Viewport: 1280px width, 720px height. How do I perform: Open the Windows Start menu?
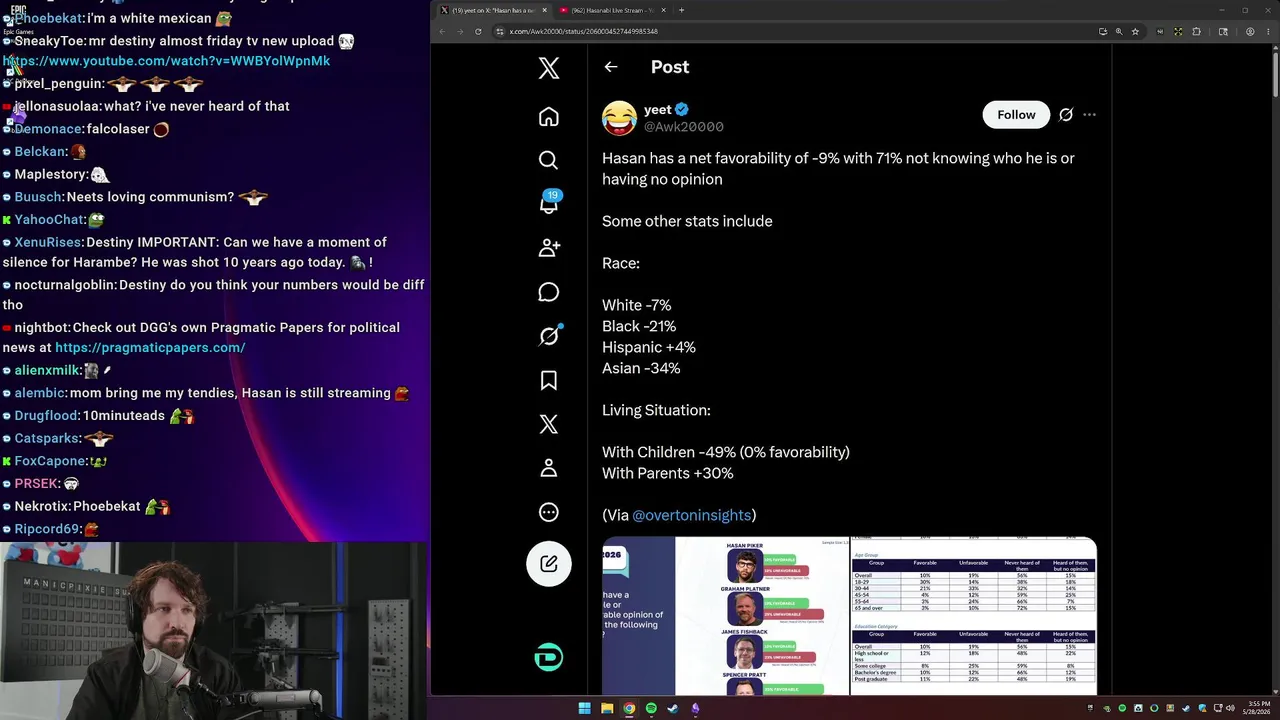pos(585,709)
